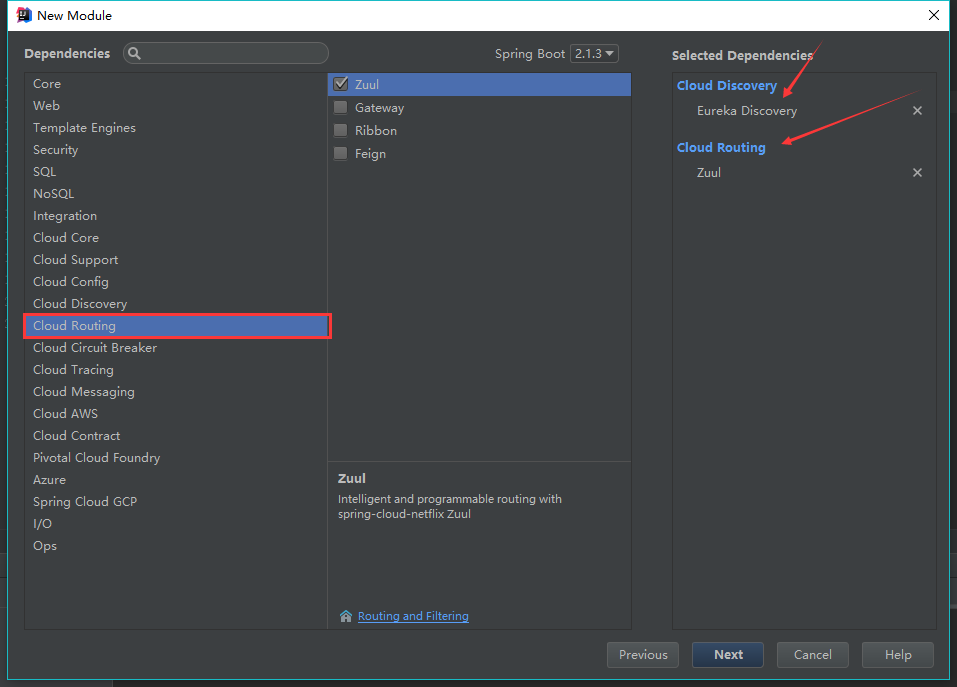Remove Eureka Discovery from selected dependencies
Image resolution: width=957 pixels, height=687 pixels.
(917, 110)
